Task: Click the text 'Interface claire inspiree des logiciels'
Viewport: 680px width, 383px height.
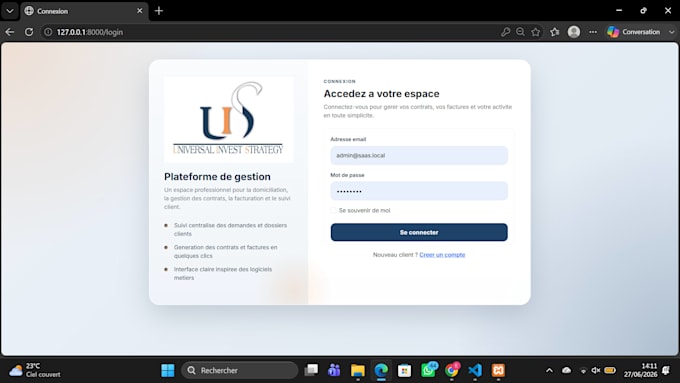Action: pos(223,269)
